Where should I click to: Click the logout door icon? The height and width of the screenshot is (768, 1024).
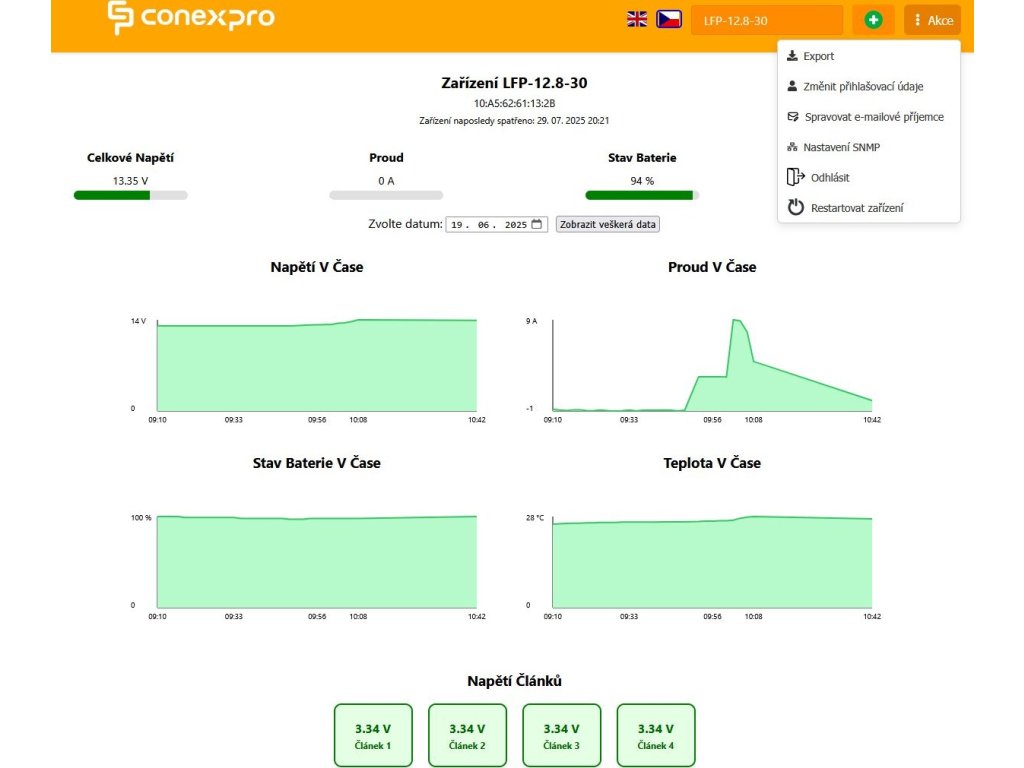795,177
